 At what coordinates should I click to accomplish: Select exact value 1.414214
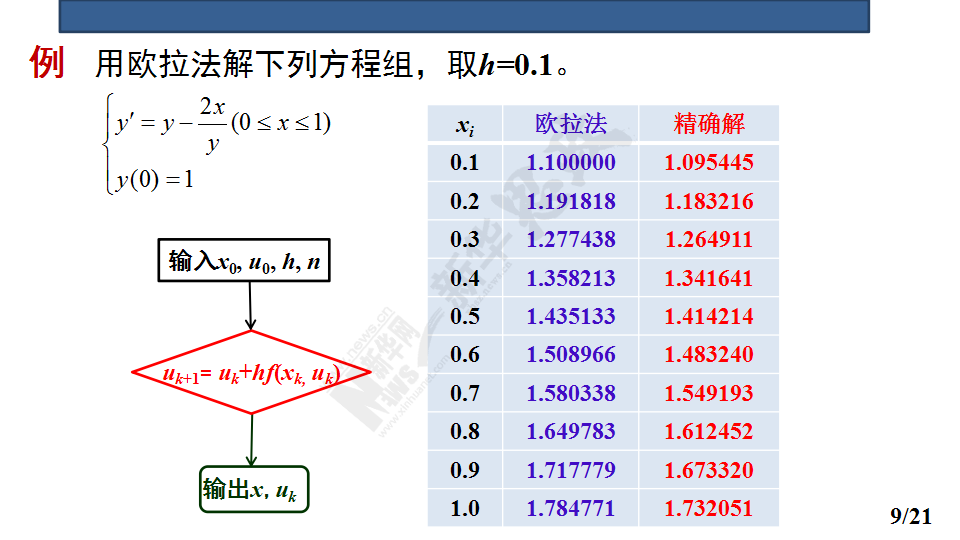pos(709,317)
